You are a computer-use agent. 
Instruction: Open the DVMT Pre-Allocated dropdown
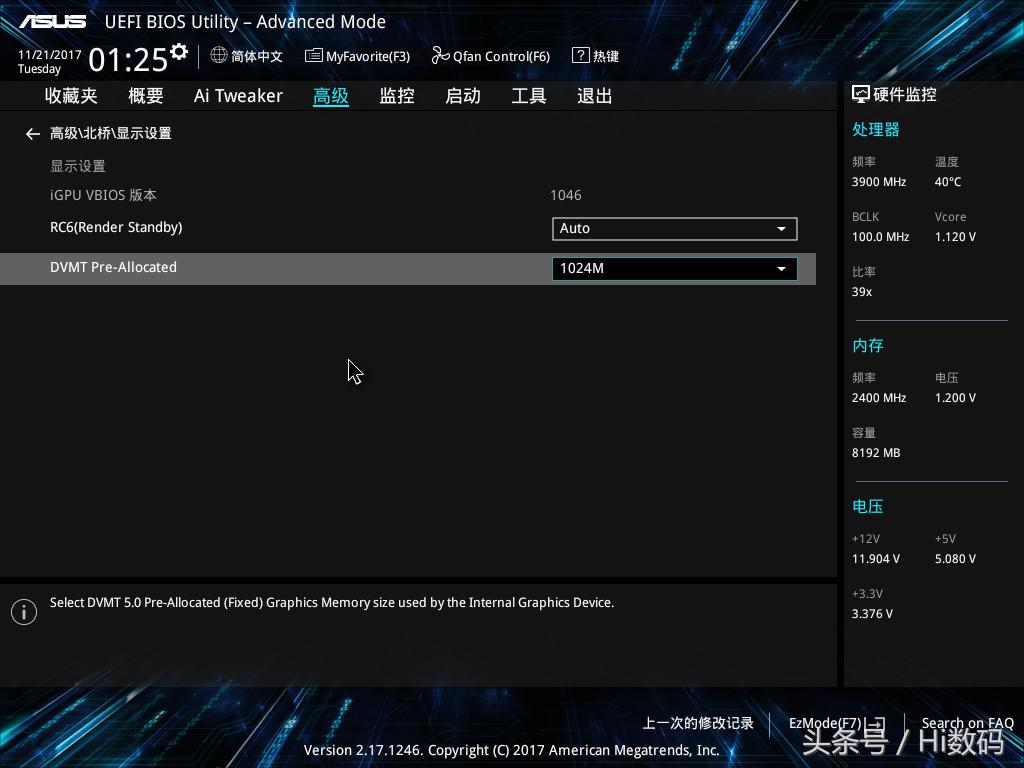pos(674,268)
